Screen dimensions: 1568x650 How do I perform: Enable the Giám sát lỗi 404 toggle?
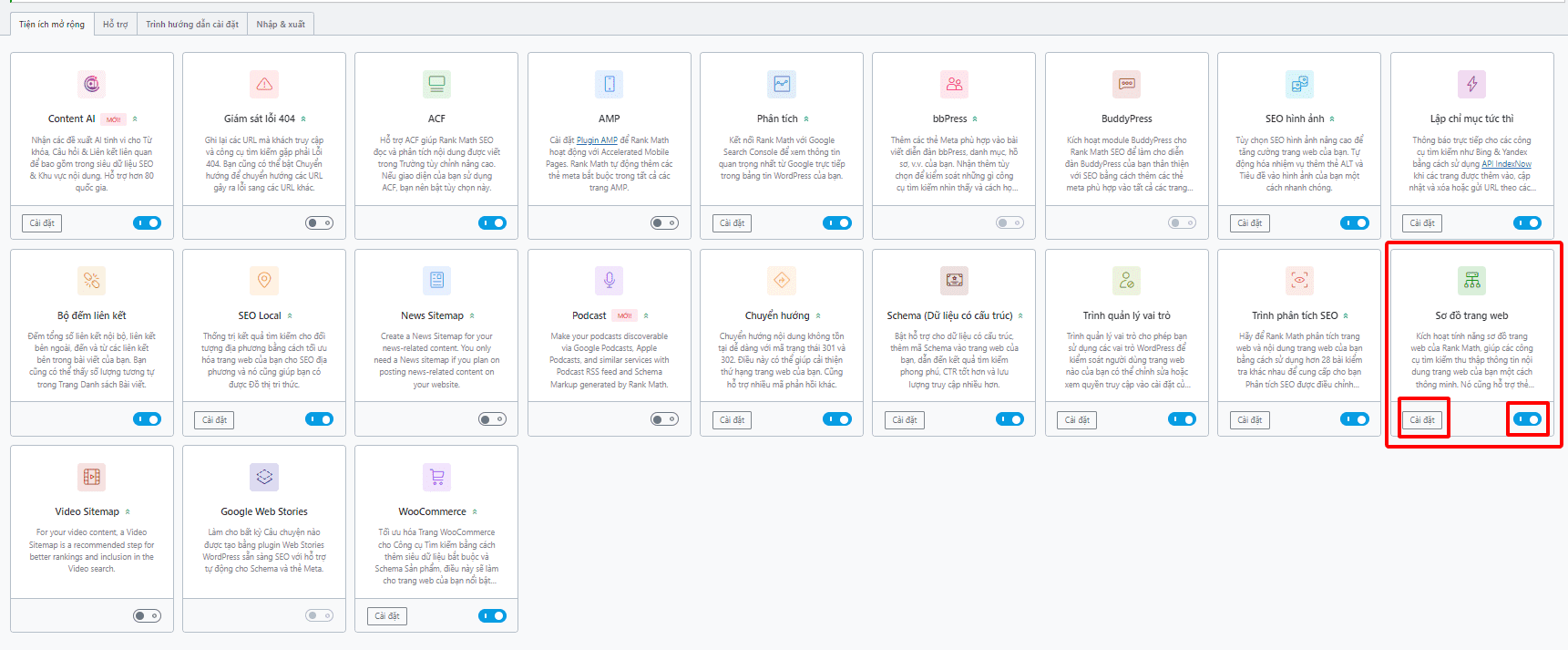point(319,222)
